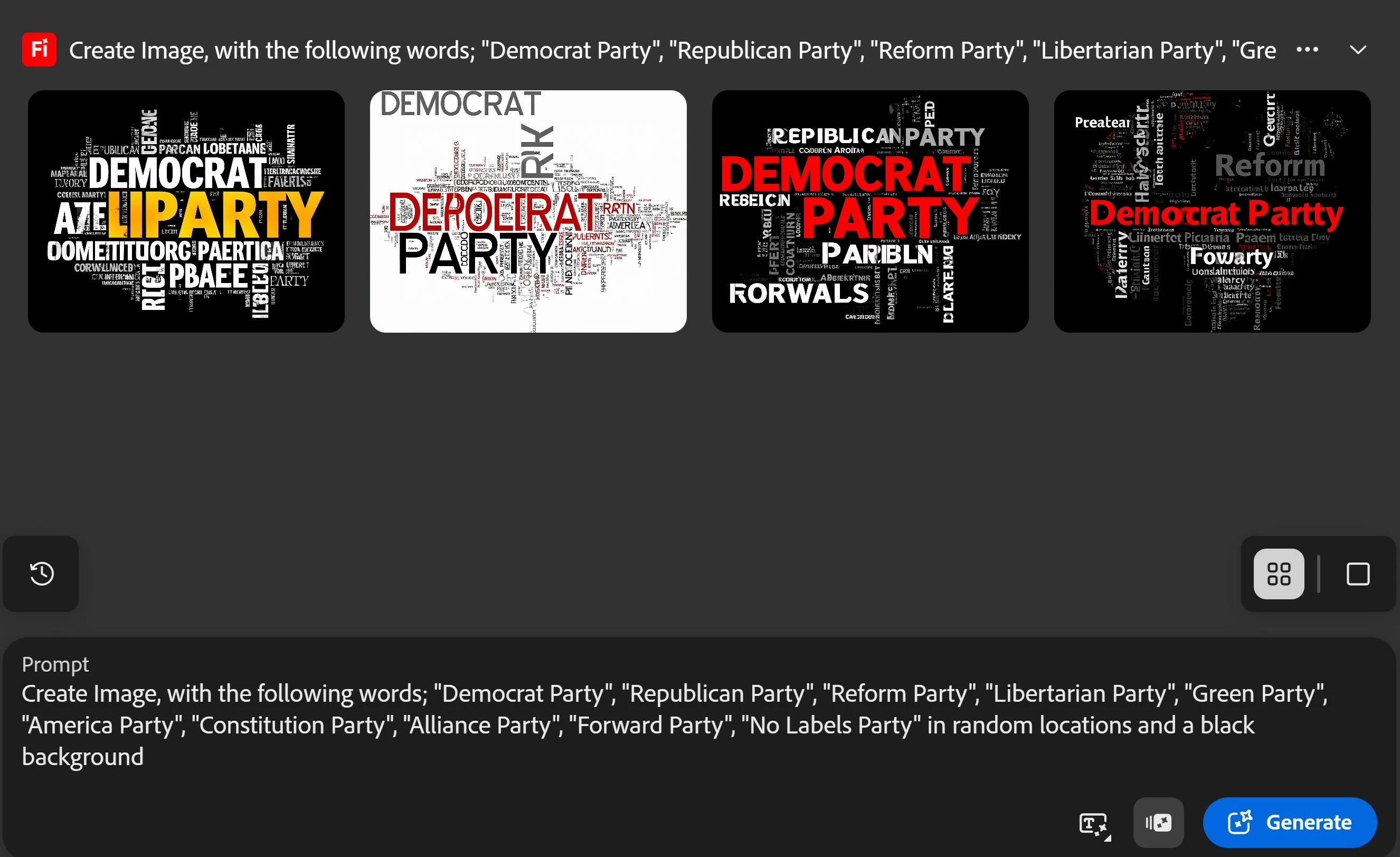The image size is (1400, 857).
Task: Click the red Adobe Firefly logo icon
Action: click(39, 50)
